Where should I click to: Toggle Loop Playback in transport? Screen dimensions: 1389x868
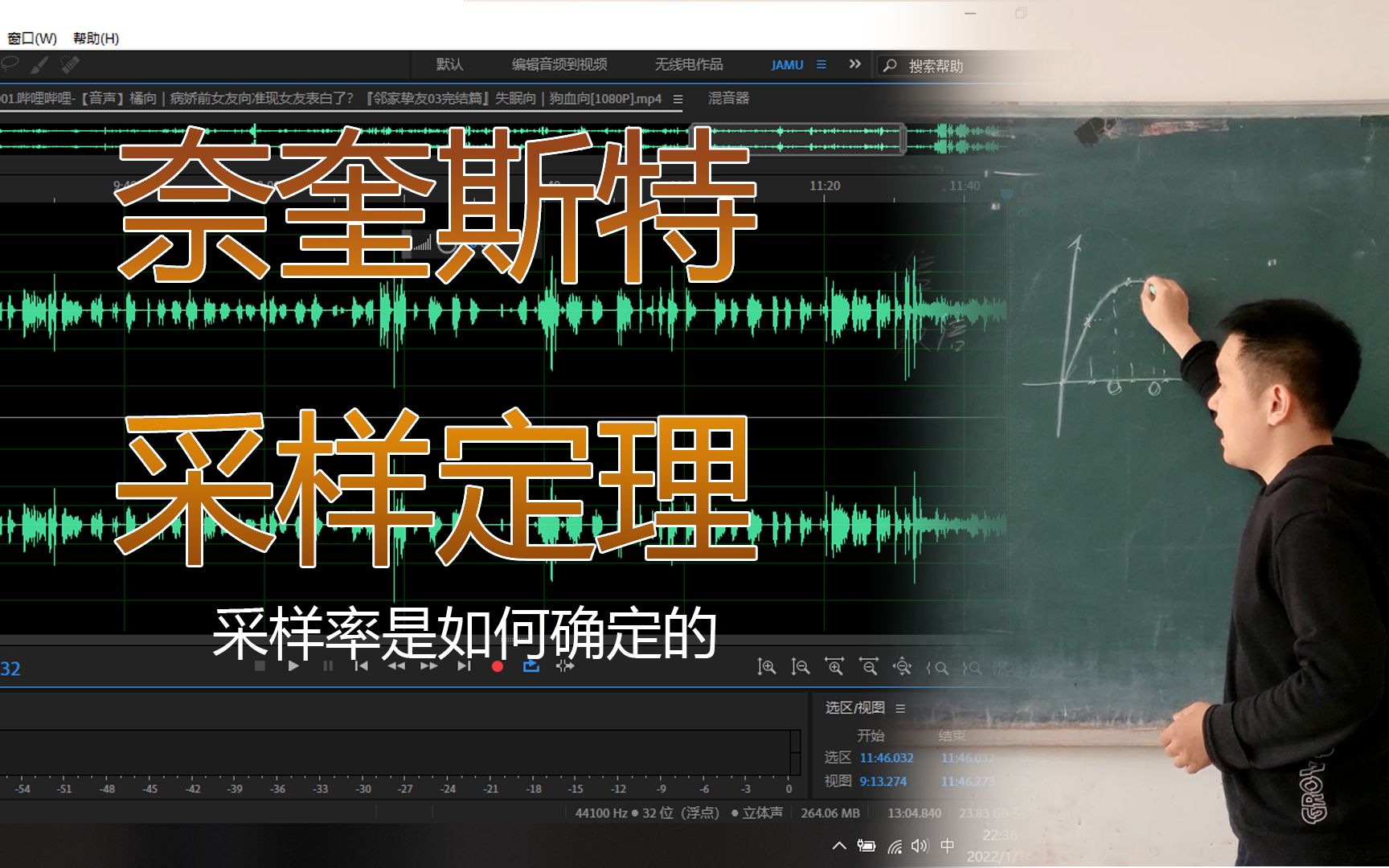click(x=531, y=665)
